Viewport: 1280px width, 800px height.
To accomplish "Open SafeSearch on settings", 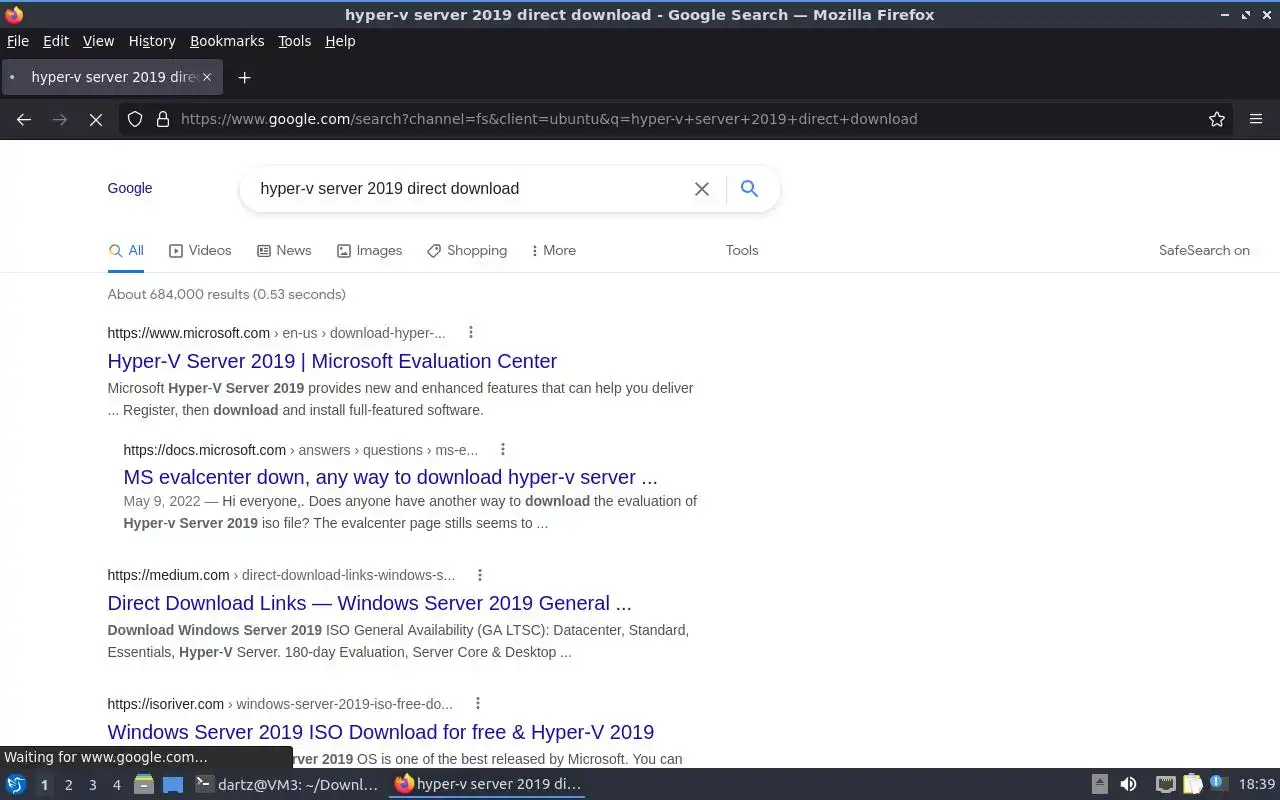I will tap(1204, 251).
